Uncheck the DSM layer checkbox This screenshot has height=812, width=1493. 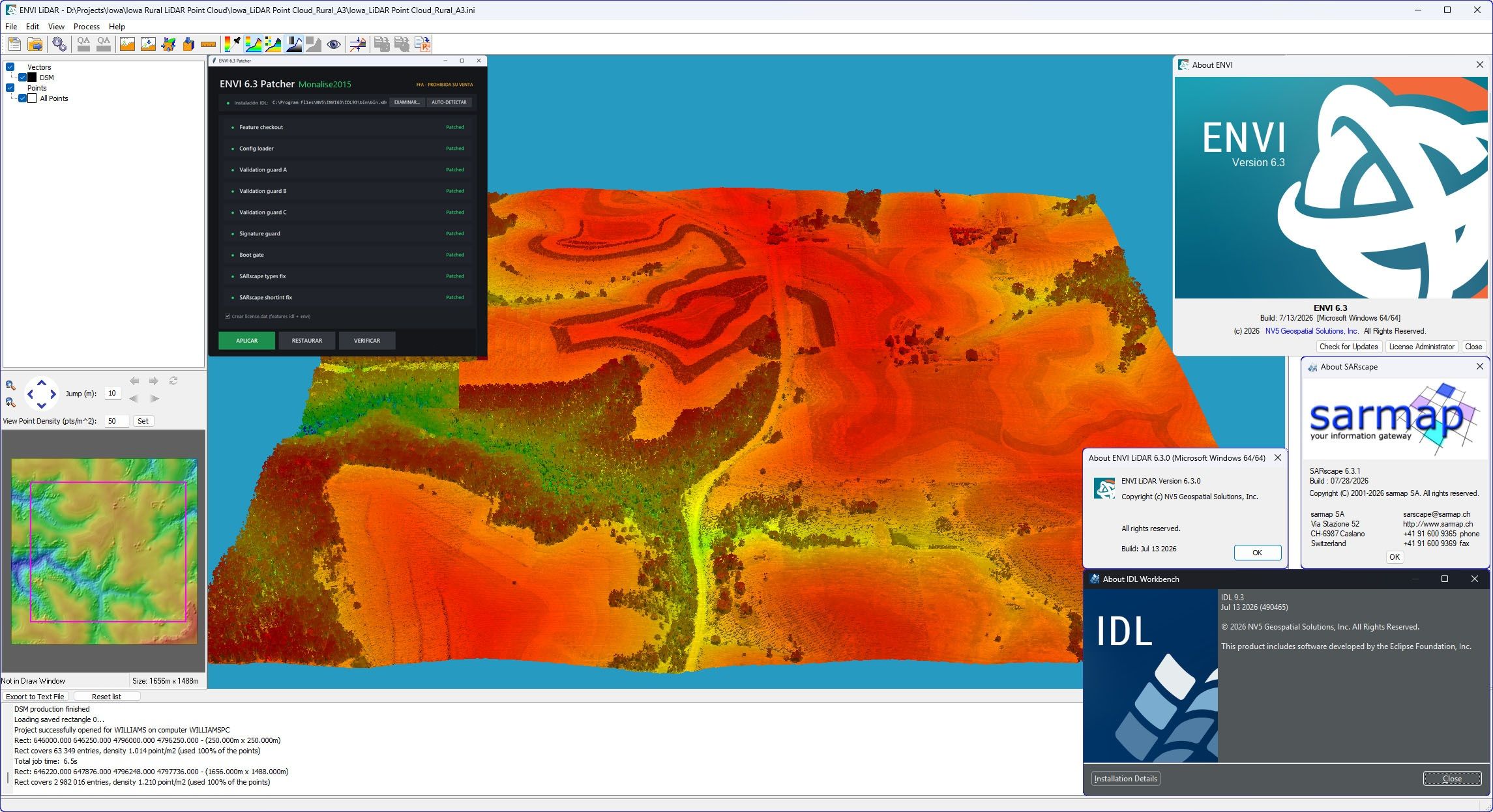coord(23,78)
